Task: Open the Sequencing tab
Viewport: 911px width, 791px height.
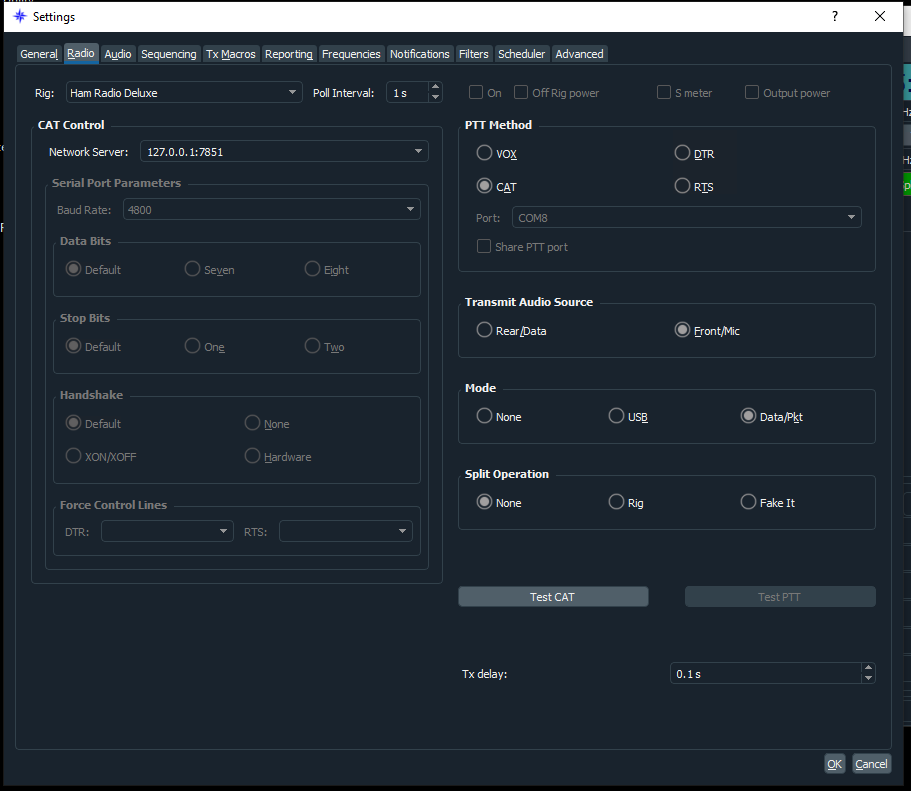Action: [x=168, y=54]
